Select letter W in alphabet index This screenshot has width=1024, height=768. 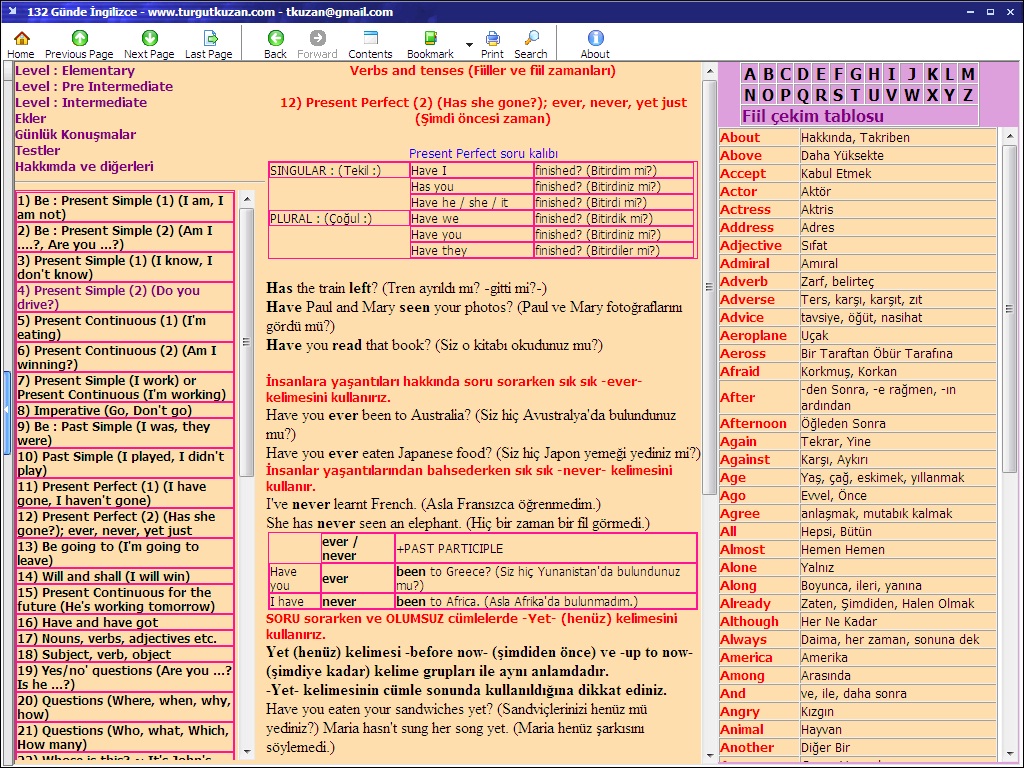coord(912,95)
